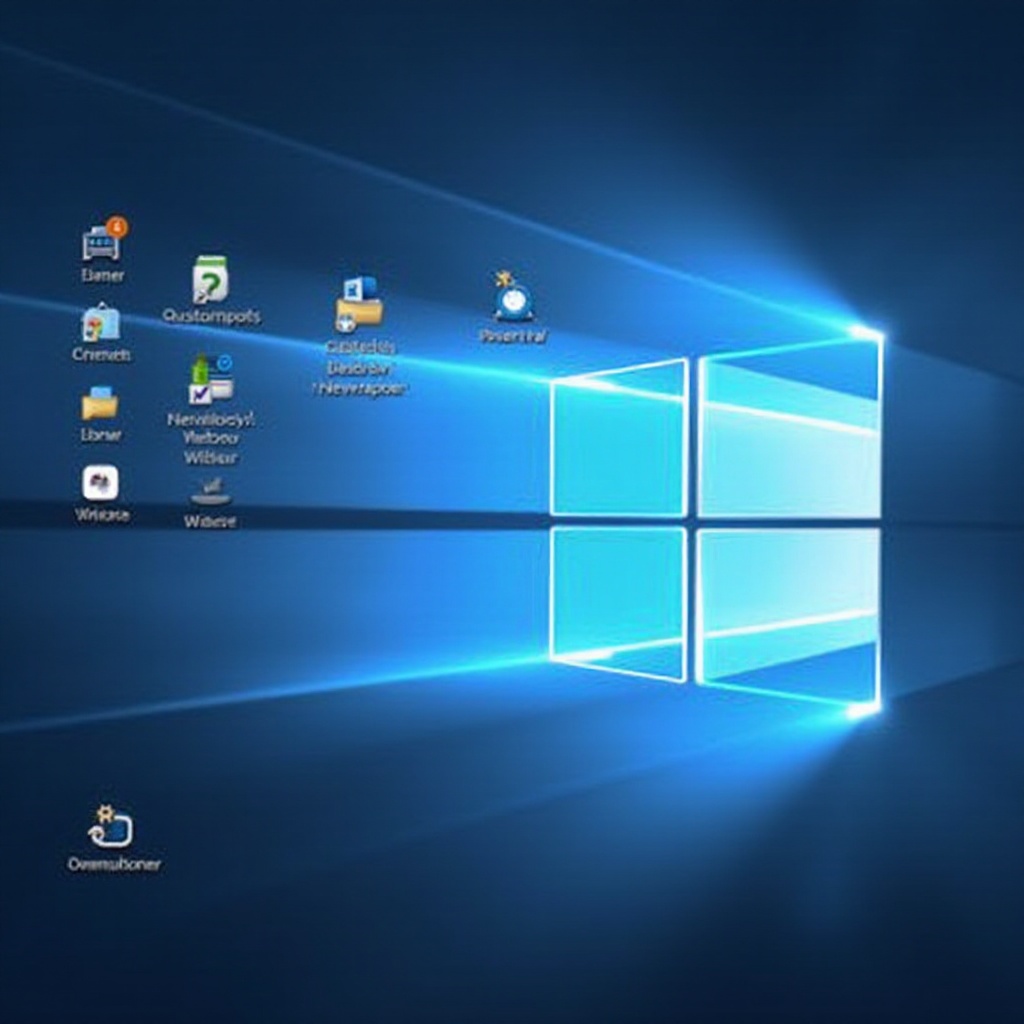Screen dimensions: 1024x1024
Task: Open the Ovemuboner gear and arrow icon
Action: 111,827
